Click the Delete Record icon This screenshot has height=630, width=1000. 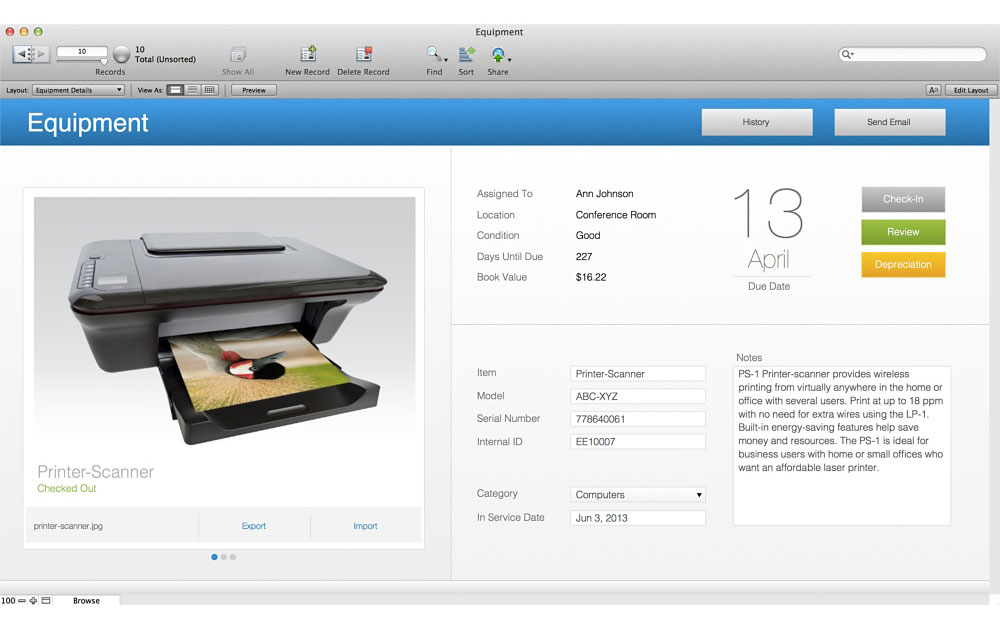pyautogui.click(x=364, y=54)
